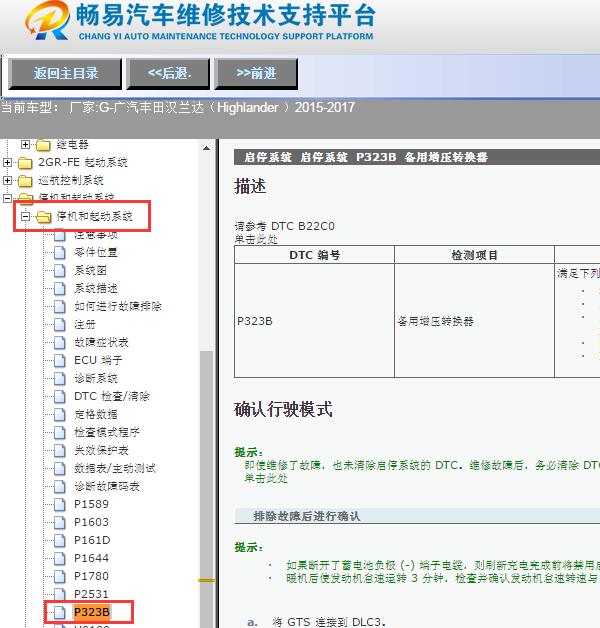The width and height of the screenshot is (600, 628).
Task: Expand the 继电器 folder node
Action: 25,144
